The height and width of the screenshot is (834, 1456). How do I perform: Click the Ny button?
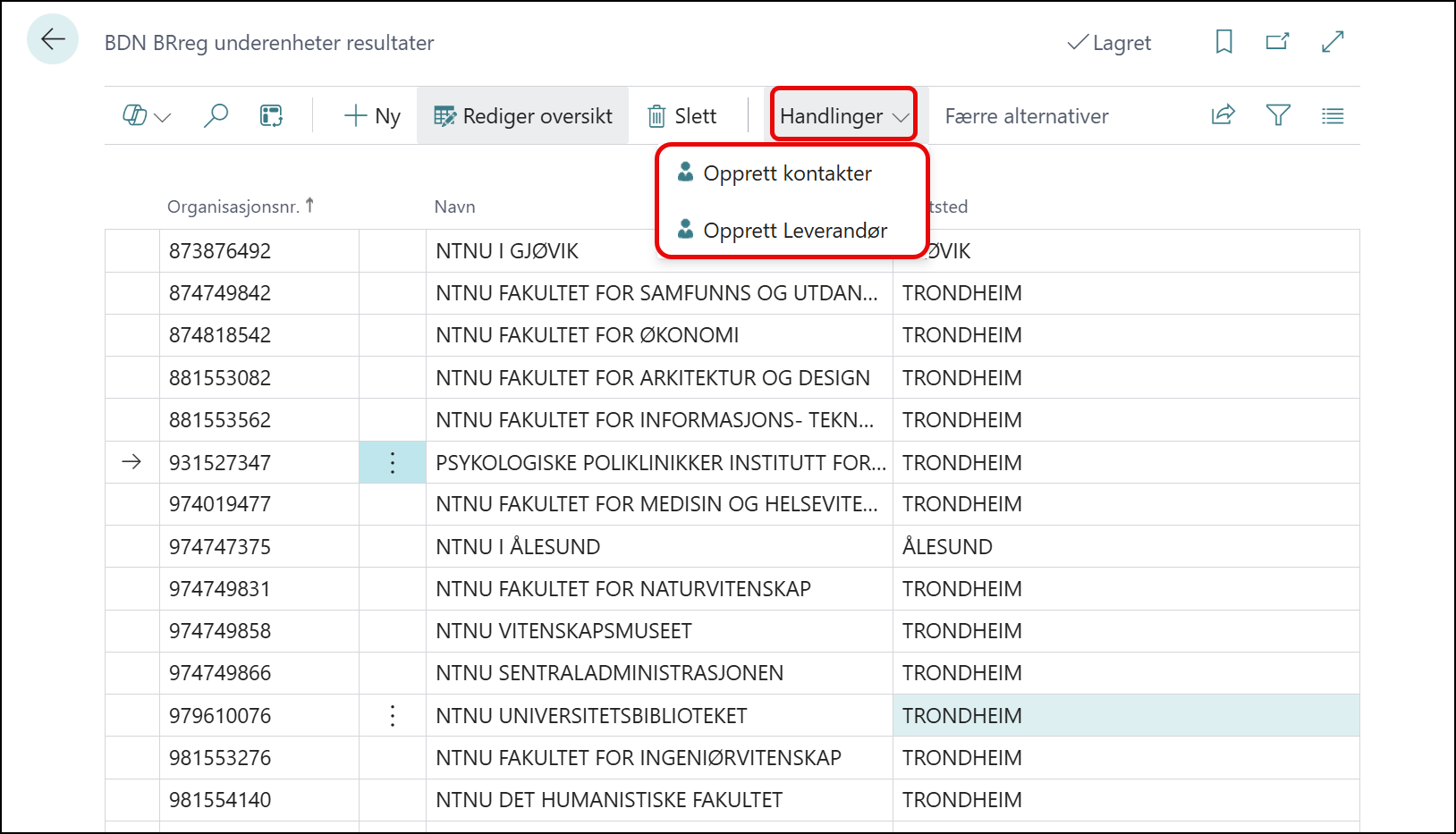point(372,116)
